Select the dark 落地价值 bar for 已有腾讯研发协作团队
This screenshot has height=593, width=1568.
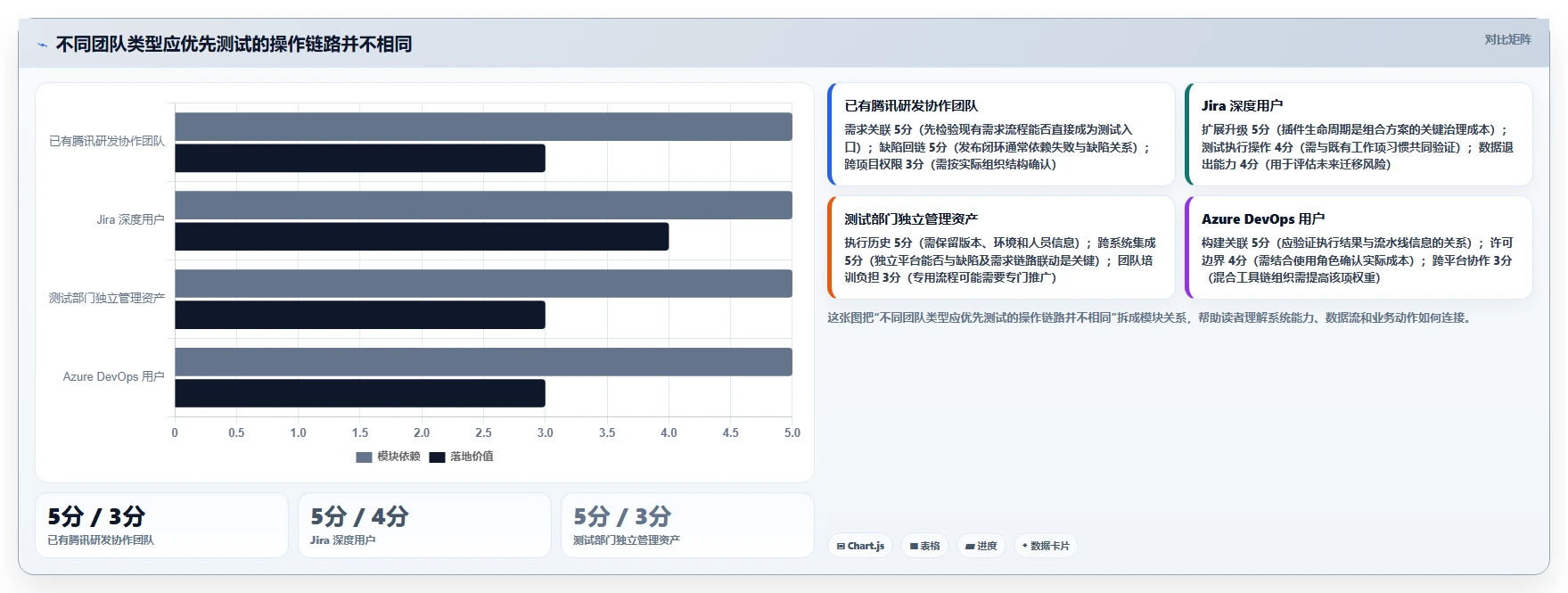[360, 159]
